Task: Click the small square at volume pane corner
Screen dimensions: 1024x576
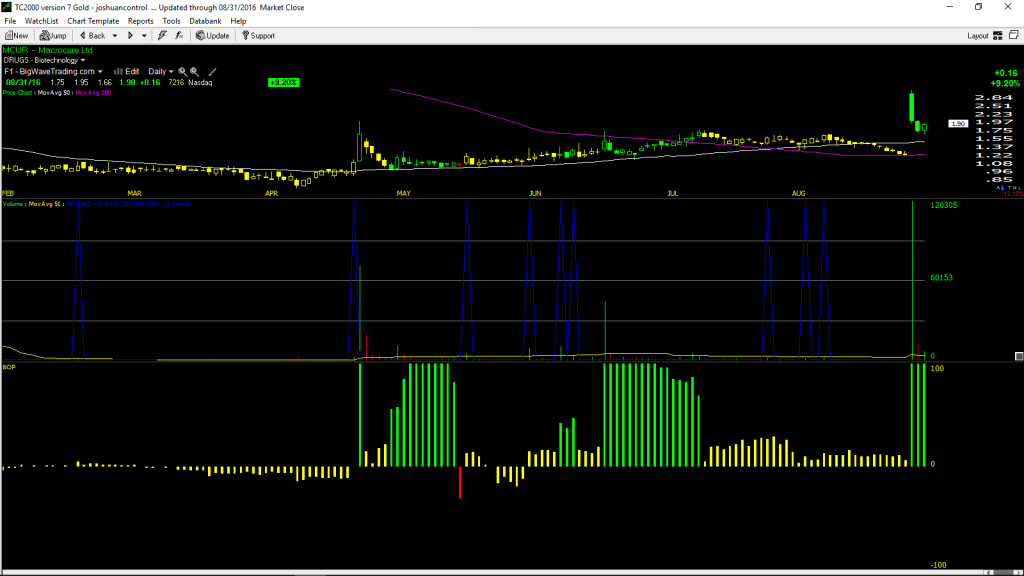Action: 1019,356
